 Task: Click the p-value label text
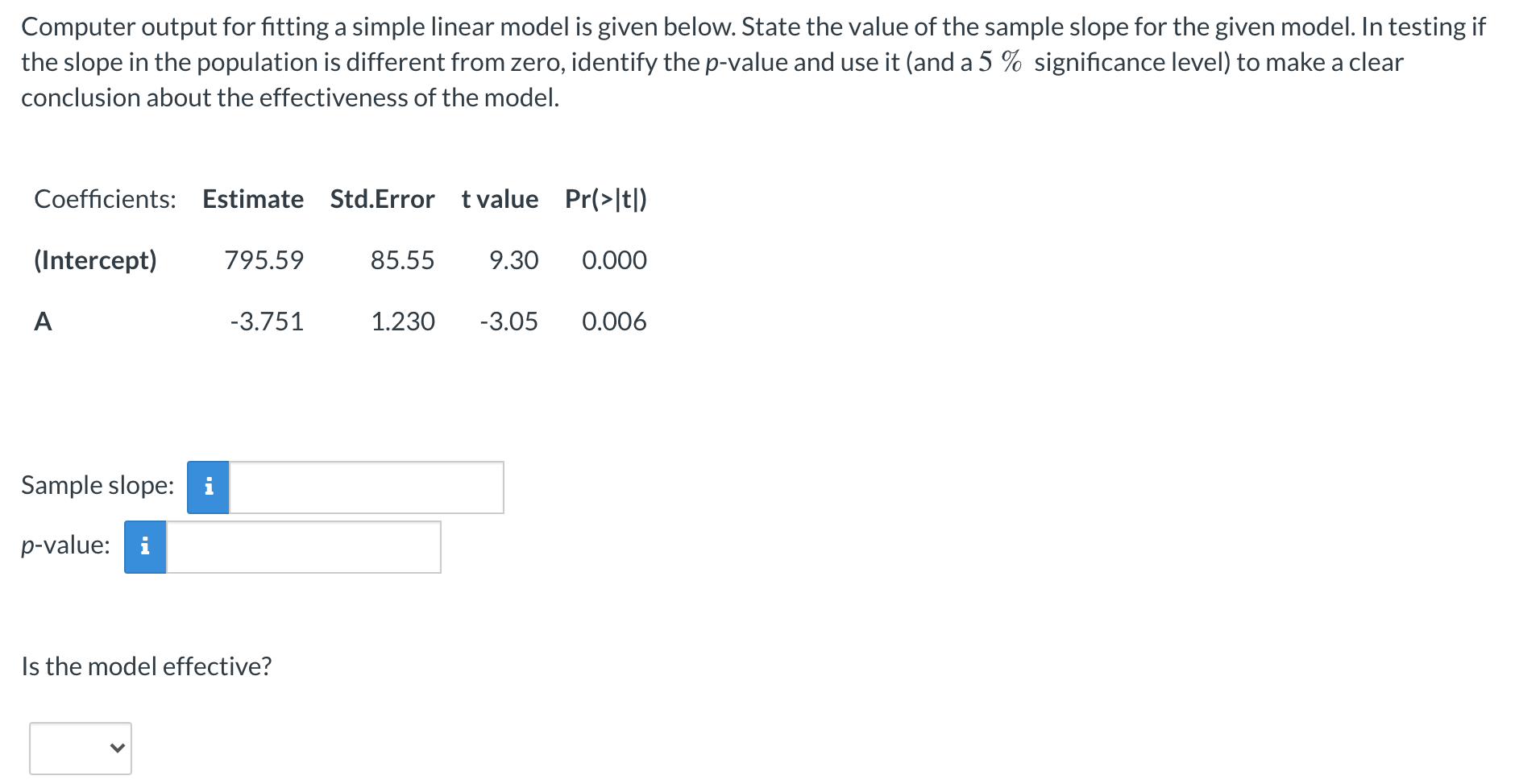pos(64,545)
